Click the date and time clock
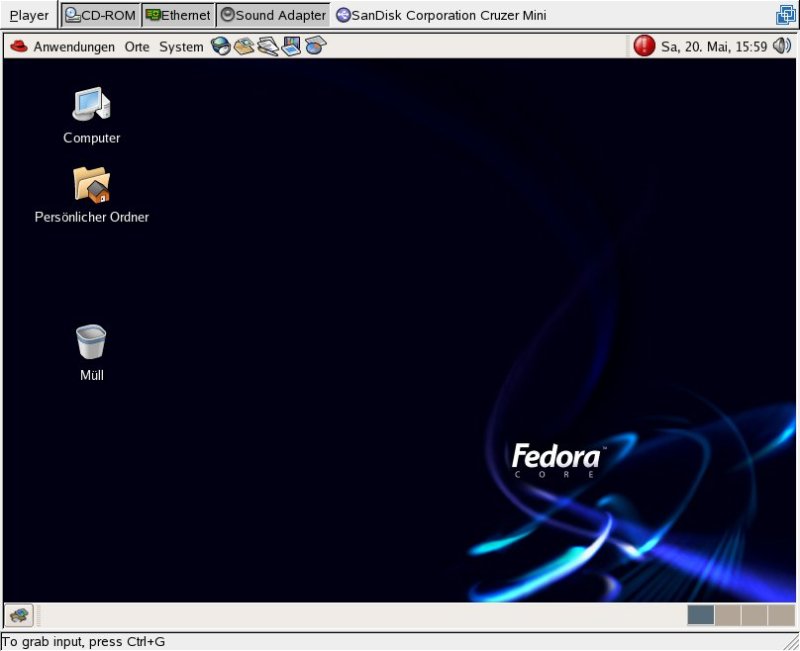Viewport: 800px width, 651px height. click(714, 47)
